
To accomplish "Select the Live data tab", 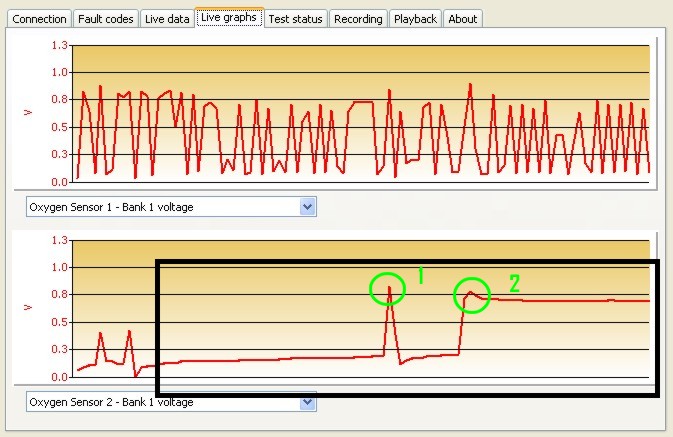I will coord(165,19).
